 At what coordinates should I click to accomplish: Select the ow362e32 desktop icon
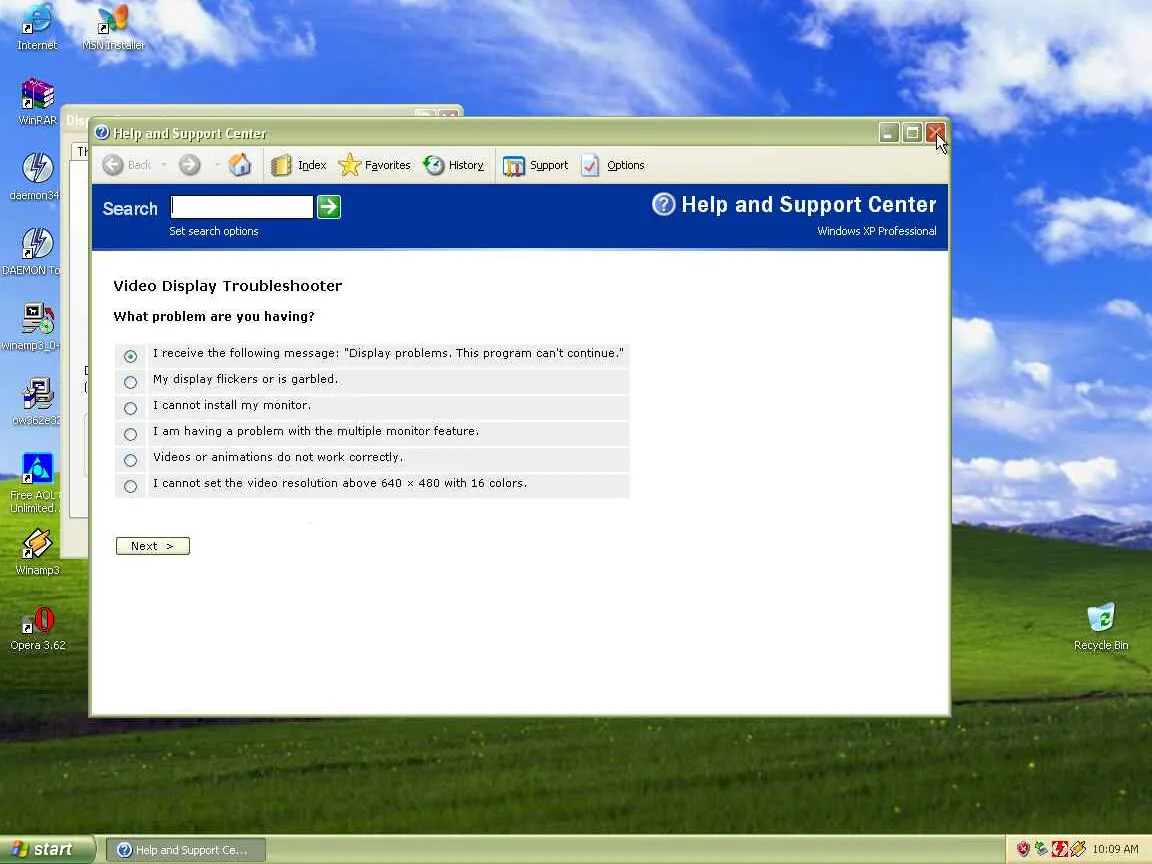(x=37, y=403)
